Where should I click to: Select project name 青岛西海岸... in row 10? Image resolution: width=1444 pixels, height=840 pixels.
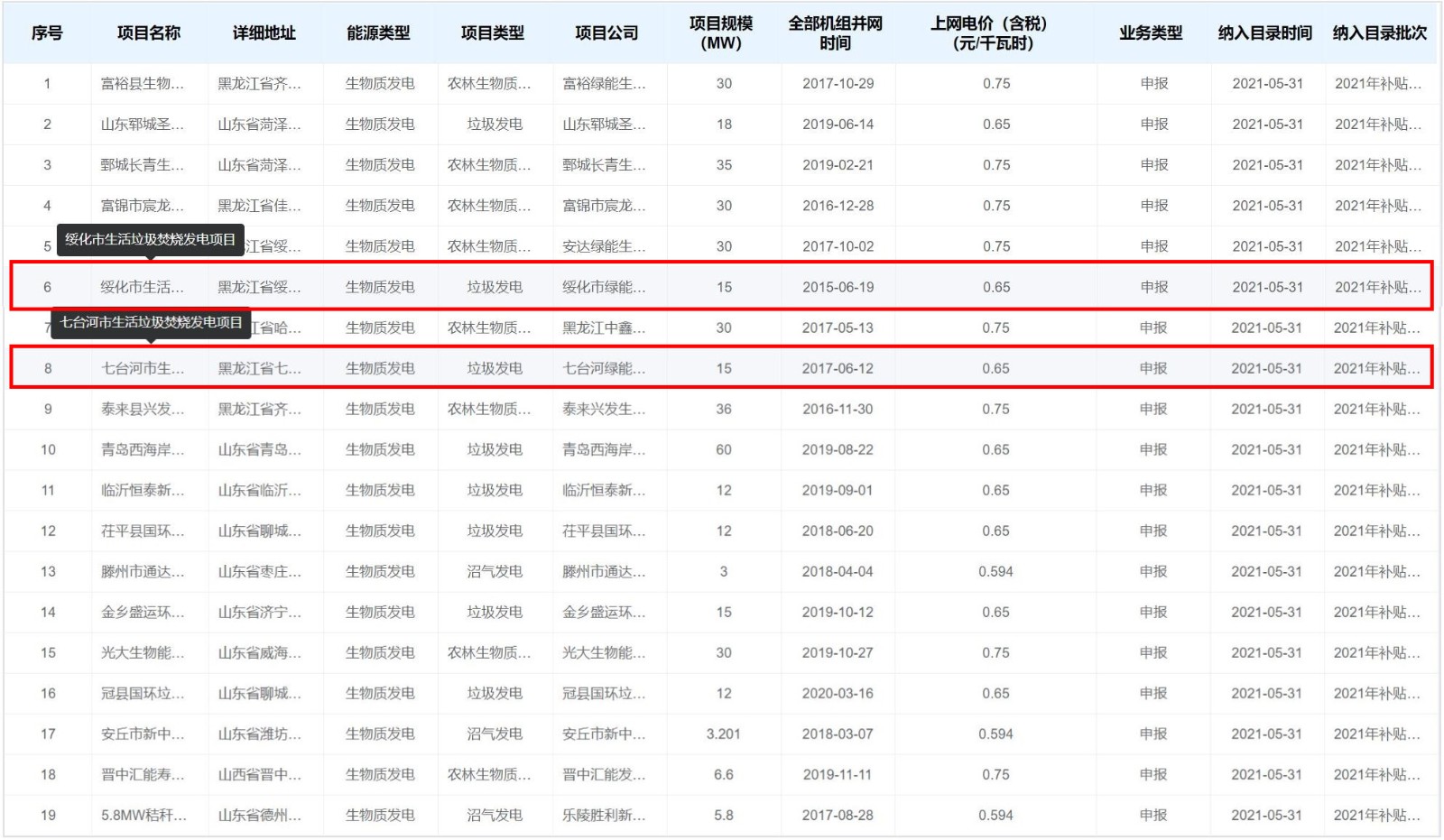(x=143, y=449)
